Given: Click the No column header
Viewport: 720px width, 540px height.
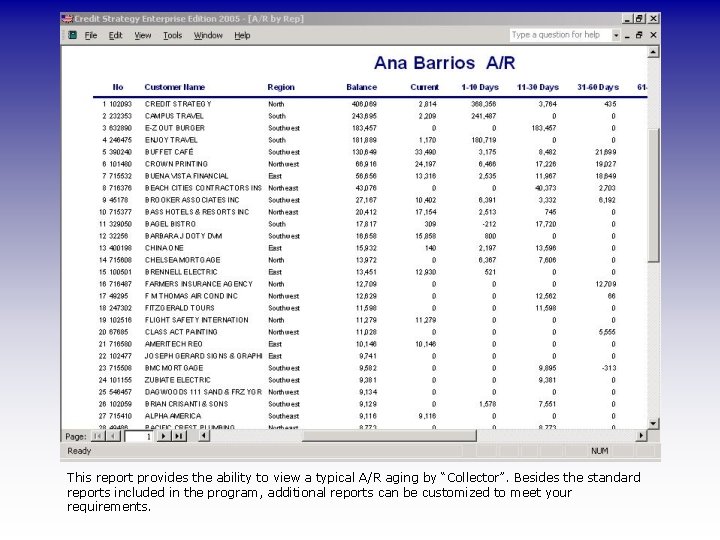Looking at the screenshot, I should [x=118, y=87].
